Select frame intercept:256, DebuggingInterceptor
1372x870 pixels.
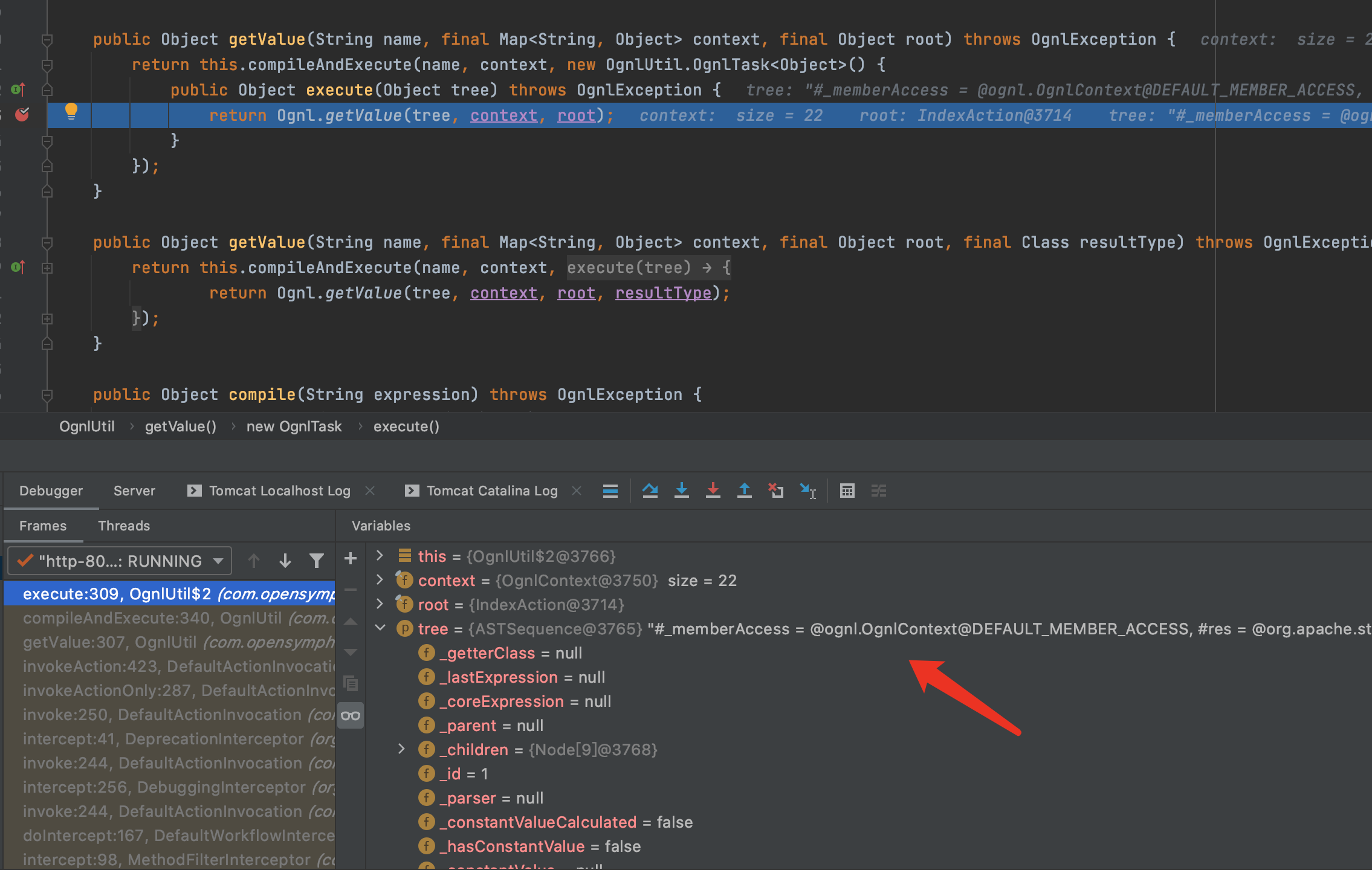point(170,787)
